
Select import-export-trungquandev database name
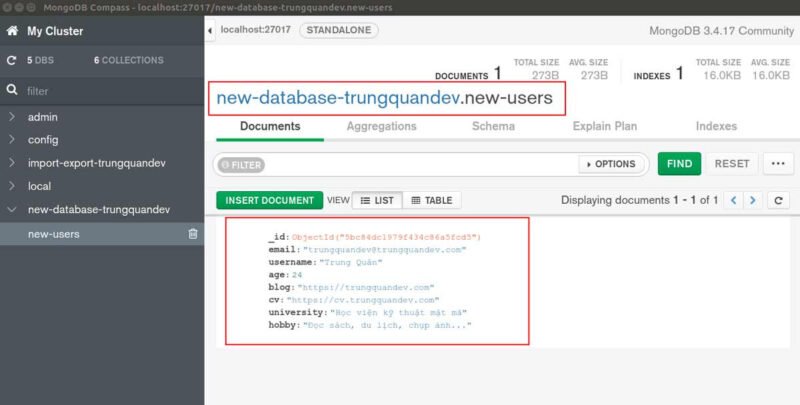pyautogui.click(x=96, y=163)
